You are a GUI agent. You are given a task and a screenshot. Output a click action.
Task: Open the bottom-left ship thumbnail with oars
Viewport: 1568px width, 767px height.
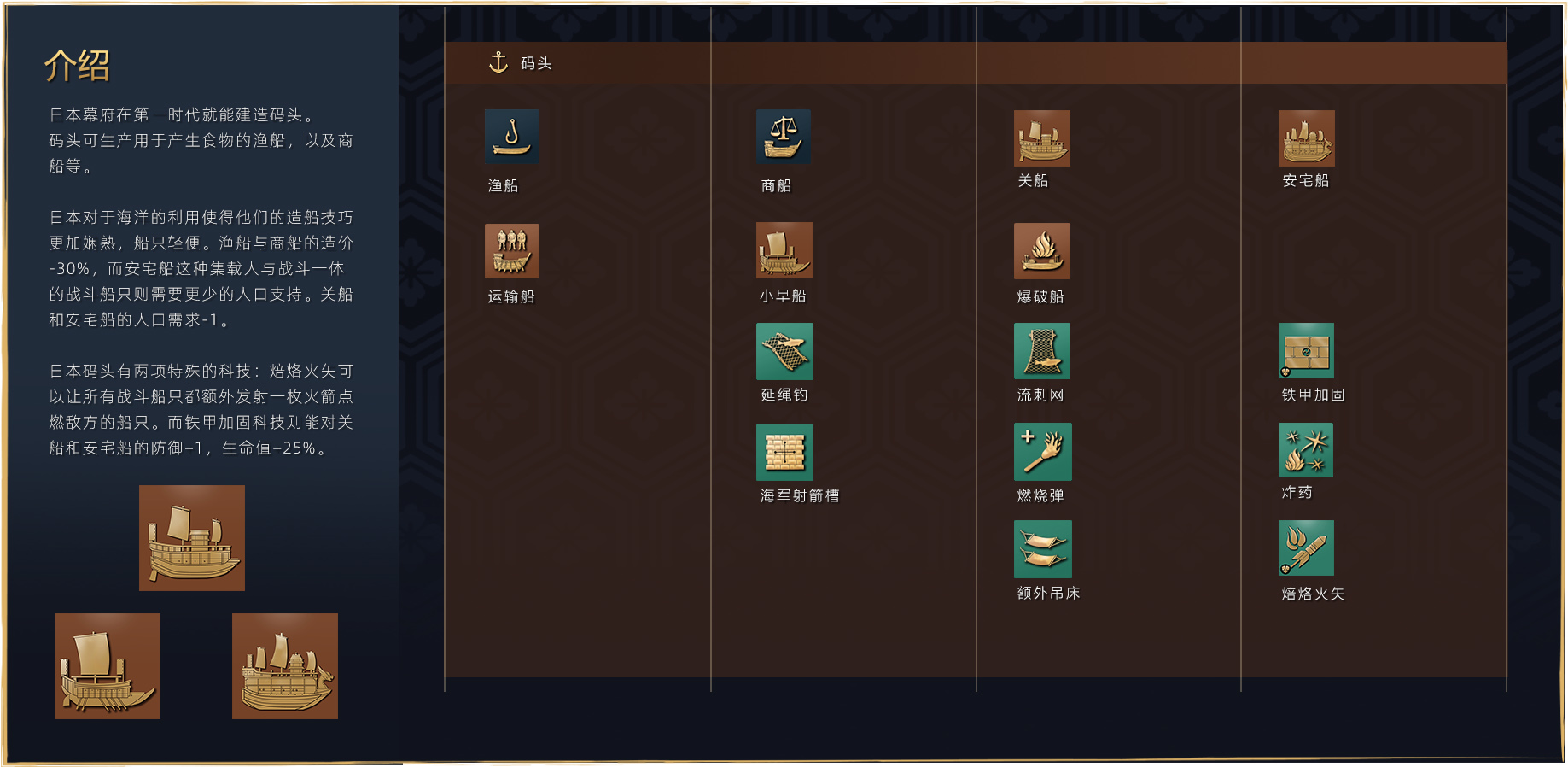108,666
